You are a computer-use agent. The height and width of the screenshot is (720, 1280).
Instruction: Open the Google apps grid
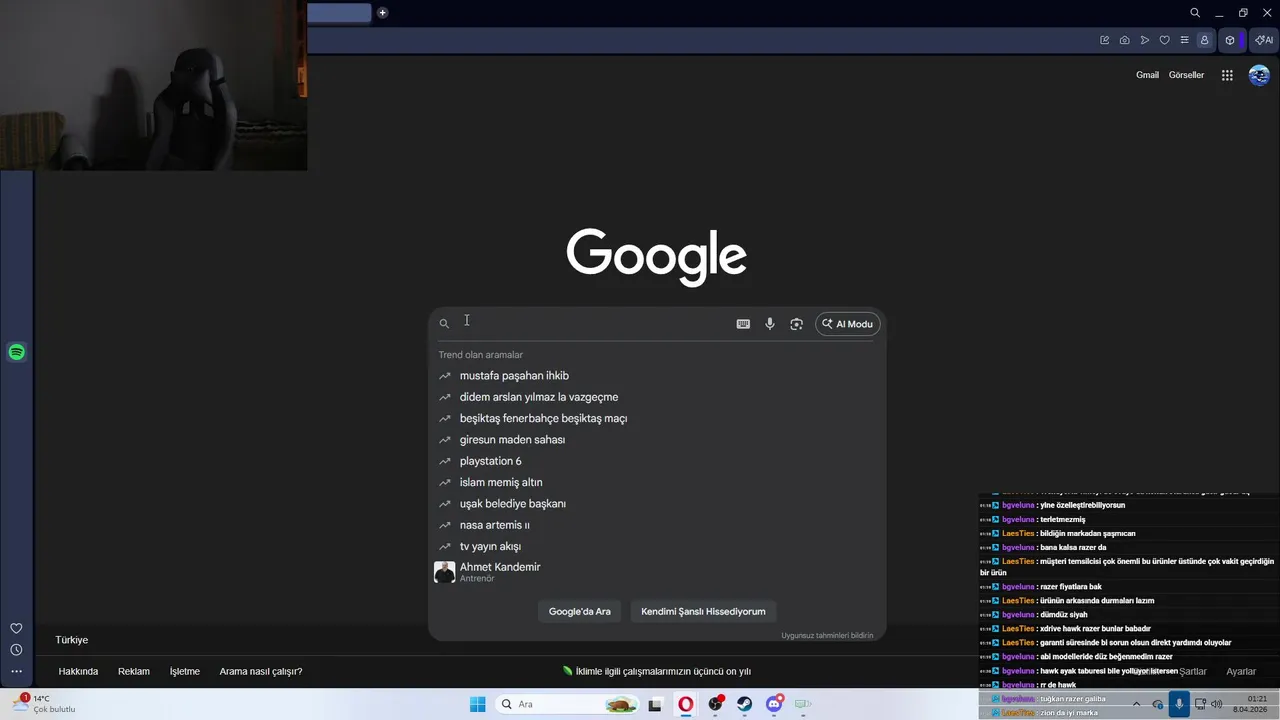tap(1227, 75)
